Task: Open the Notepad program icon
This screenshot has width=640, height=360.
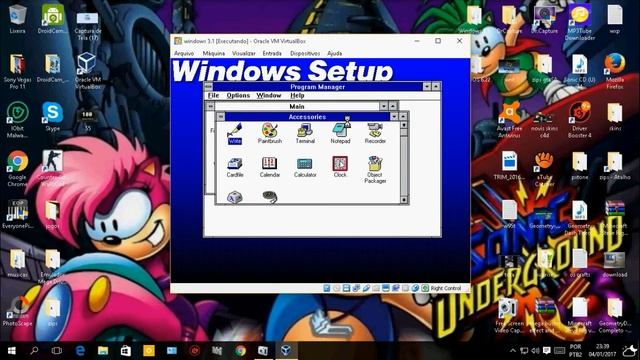Action: [340, 133]
